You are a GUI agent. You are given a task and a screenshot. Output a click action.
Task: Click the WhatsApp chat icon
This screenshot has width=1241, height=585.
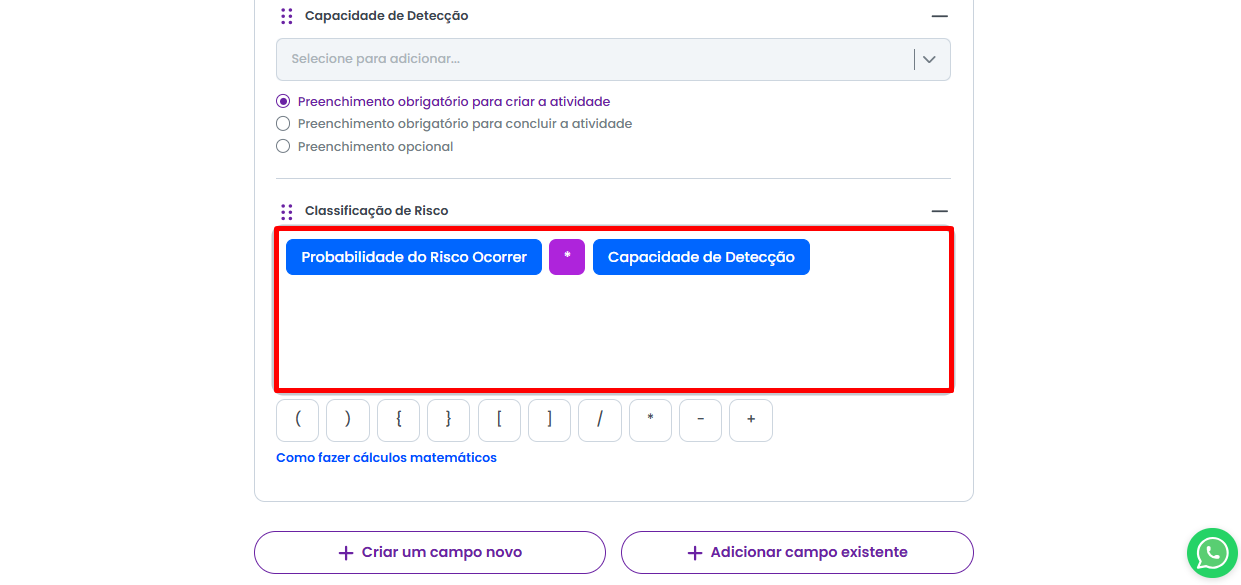1212,553
